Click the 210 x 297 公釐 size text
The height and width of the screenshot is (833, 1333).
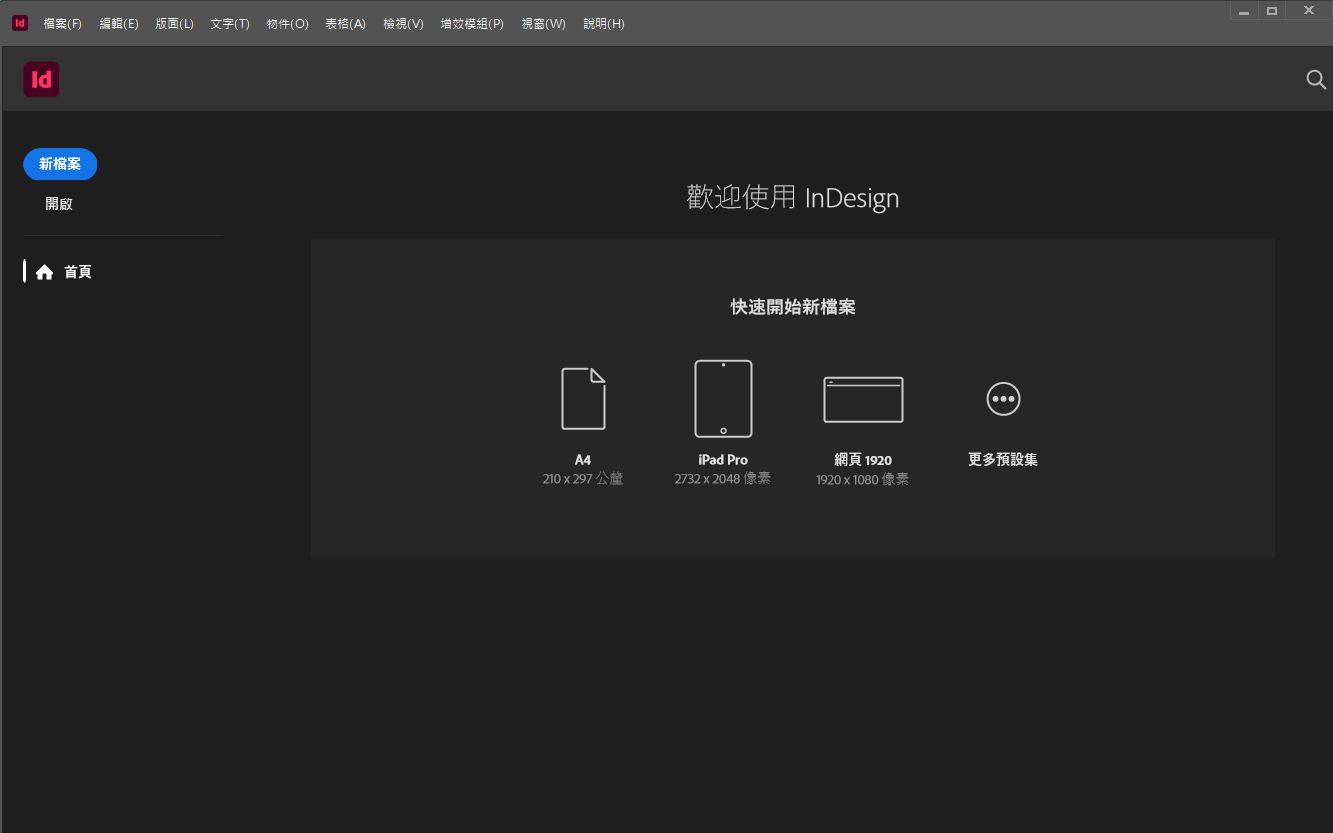583,479
